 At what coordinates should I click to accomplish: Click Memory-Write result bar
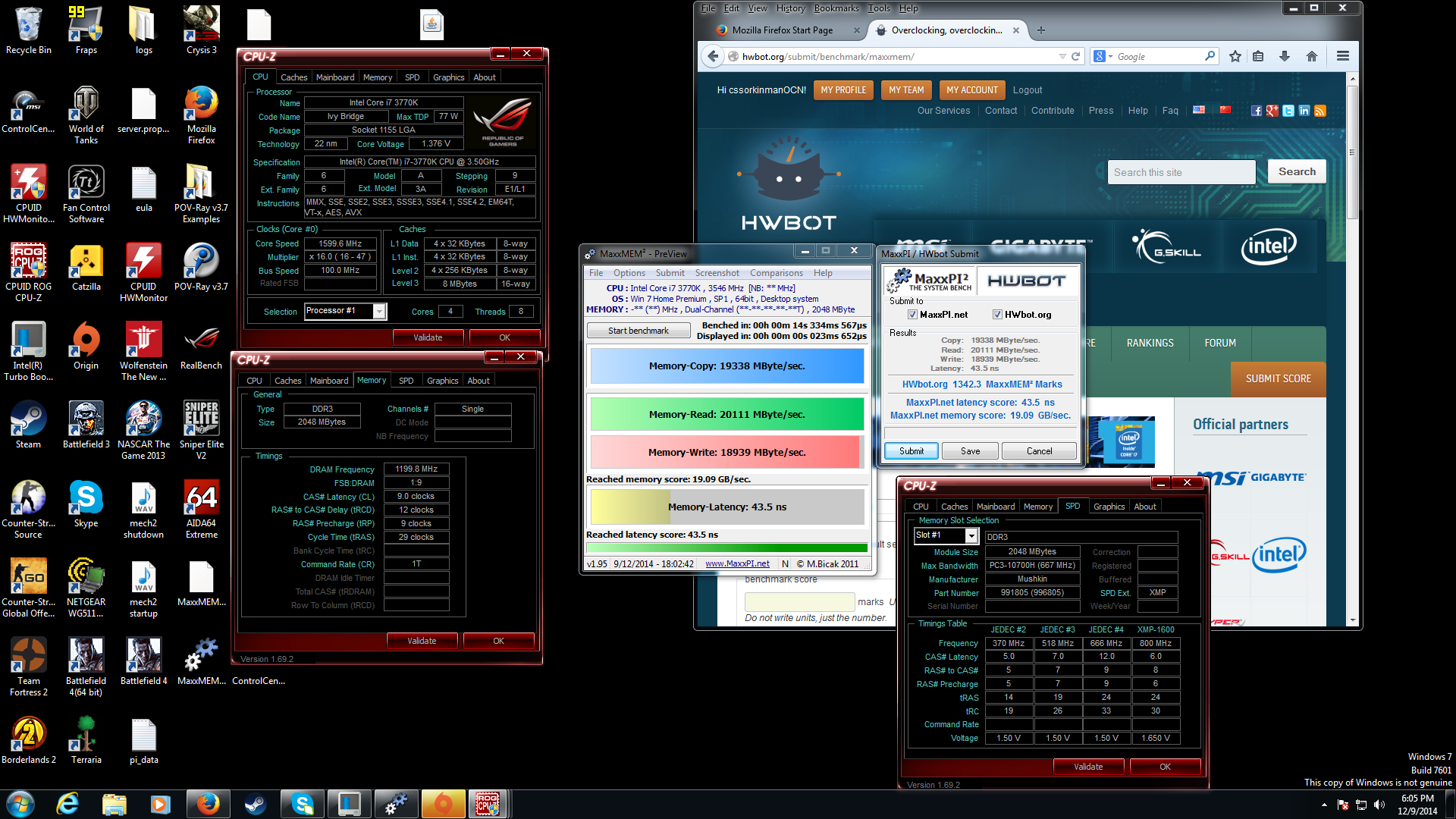(726, 452)
